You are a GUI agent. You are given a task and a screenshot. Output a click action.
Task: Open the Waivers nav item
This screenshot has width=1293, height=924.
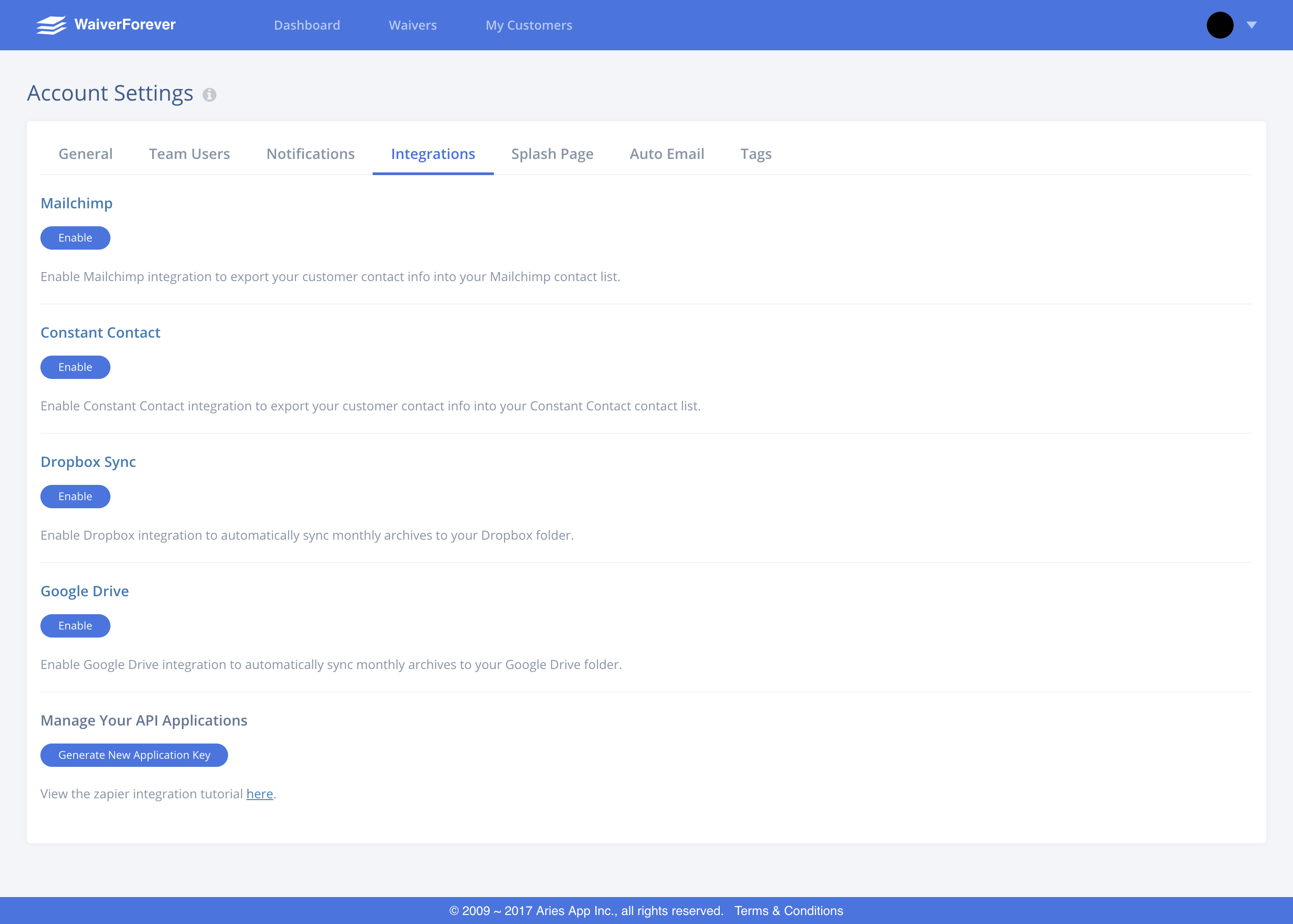click(x=413, y=25)
